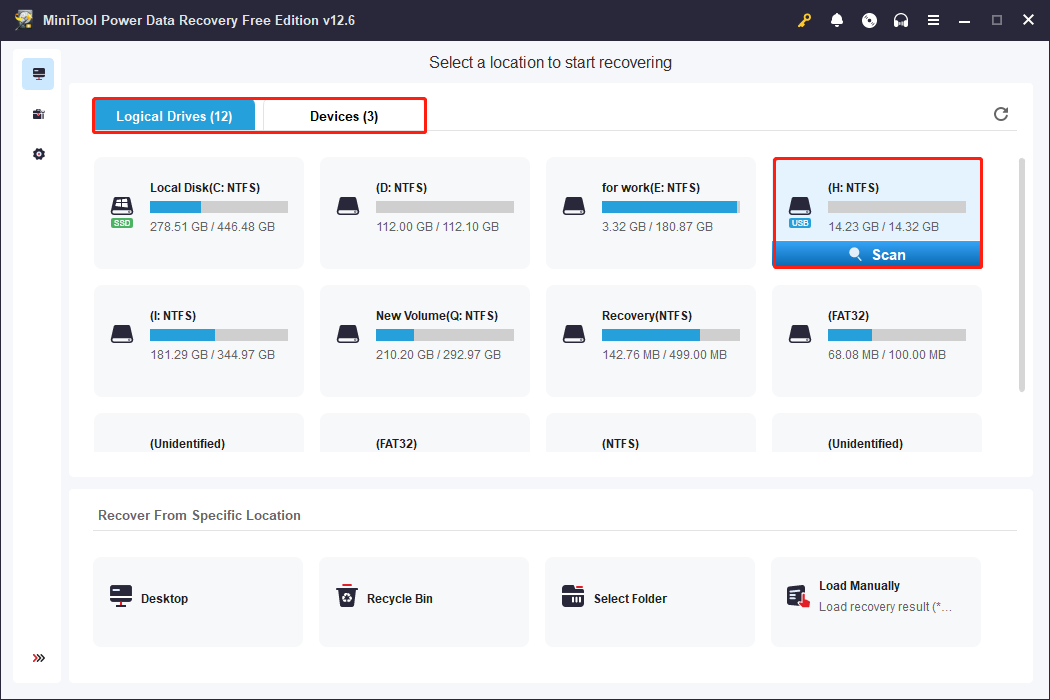Click the capacity bar of Local Disk C

(219, 207)
